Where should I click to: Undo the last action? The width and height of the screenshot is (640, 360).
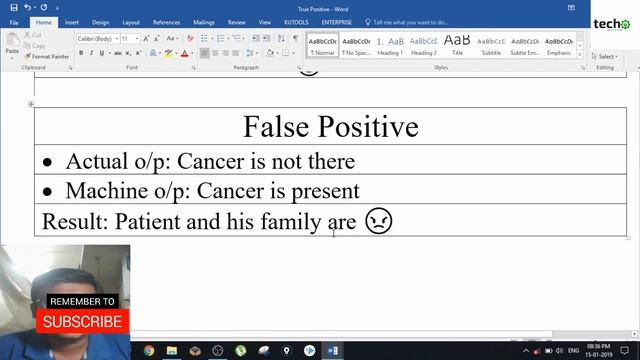point(27,7)
